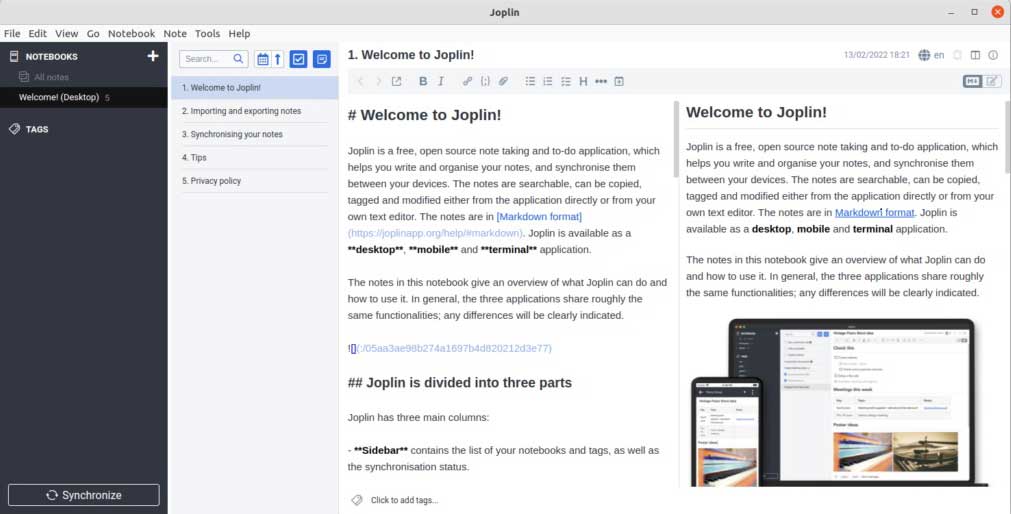This screenshot has width=1011, height=514.
Task: Toggle editor layout view icon
Action: point(973,55)
